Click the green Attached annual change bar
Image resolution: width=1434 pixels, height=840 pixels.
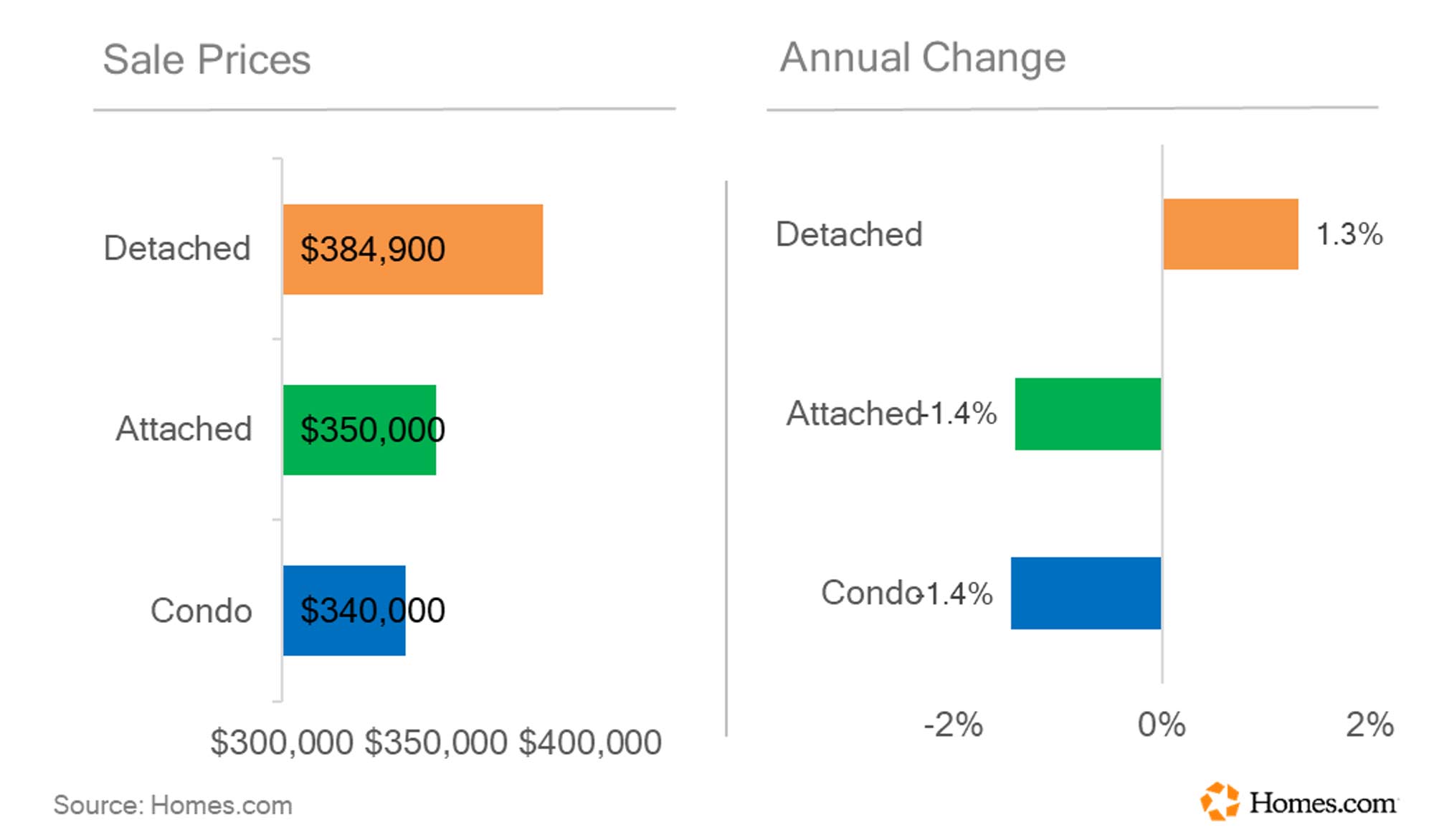[x=1088, y=414]
